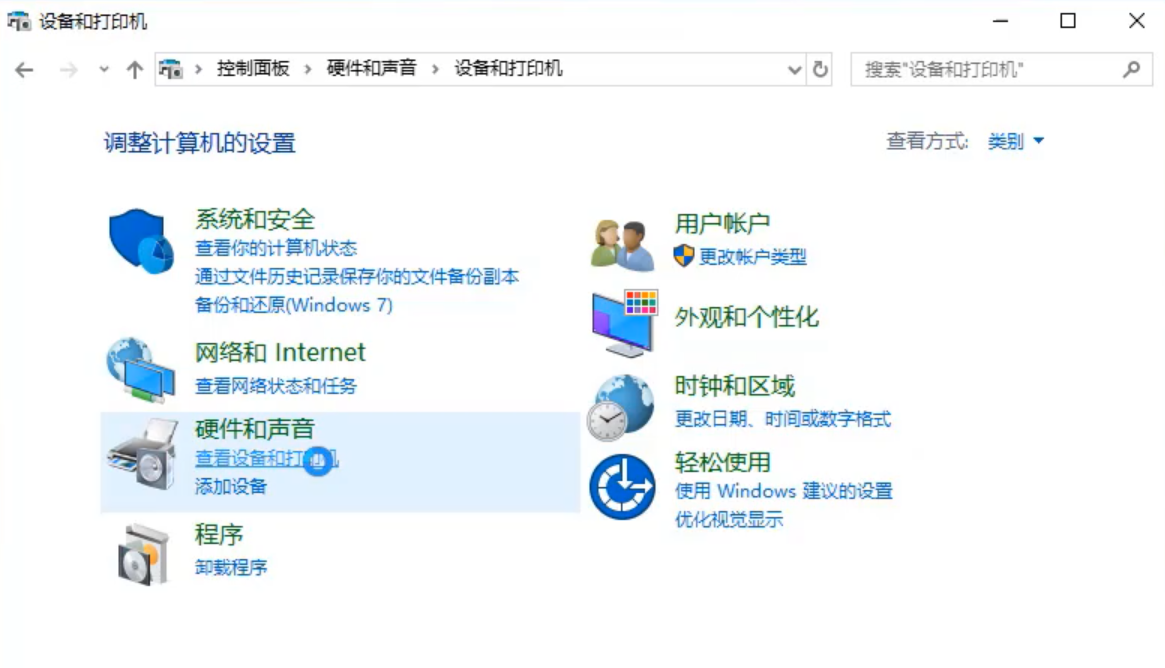The image size is (1165, 668).
Task: Open the Network and Internet globe icon
Action: [x=141, y=370]
